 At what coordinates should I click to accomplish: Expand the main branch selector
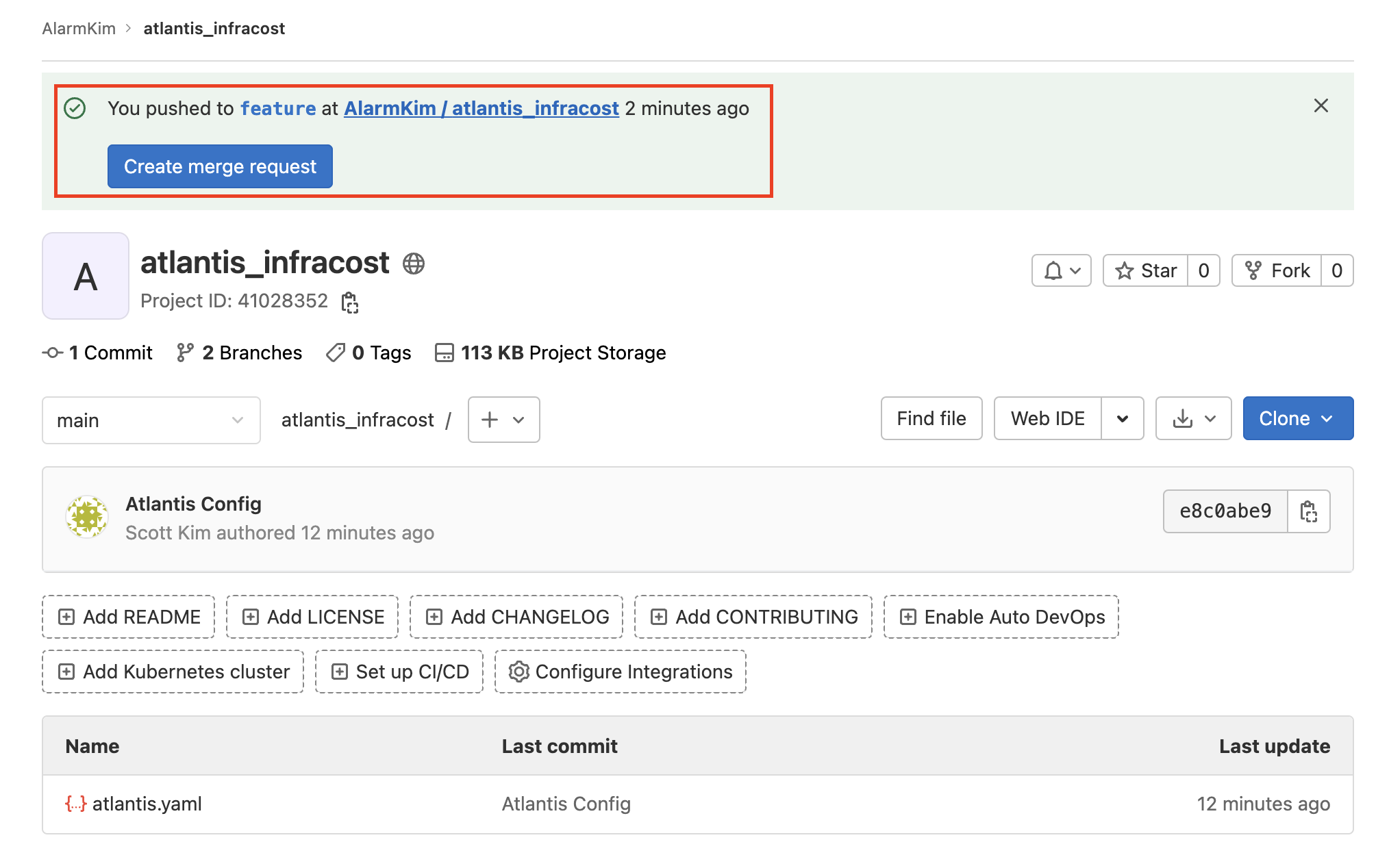pyautogui.click(x=151, y=420)
